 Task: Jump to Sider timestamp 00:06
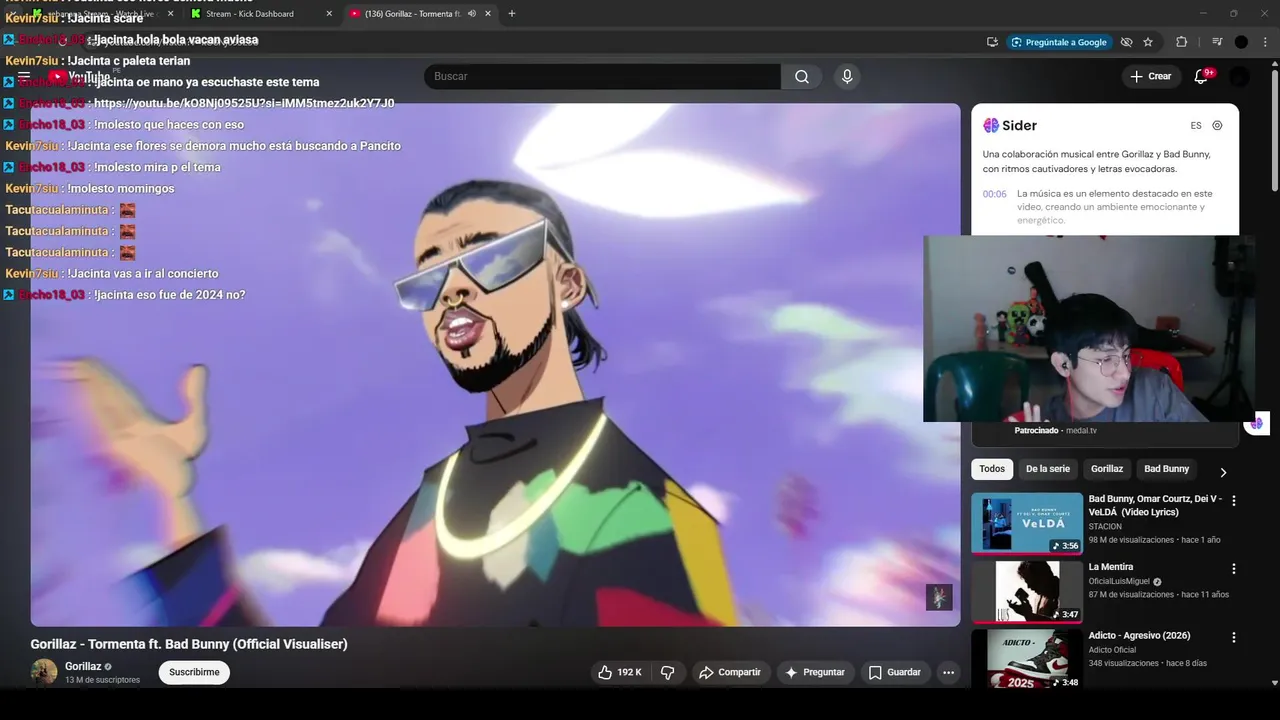coord(994,194)
